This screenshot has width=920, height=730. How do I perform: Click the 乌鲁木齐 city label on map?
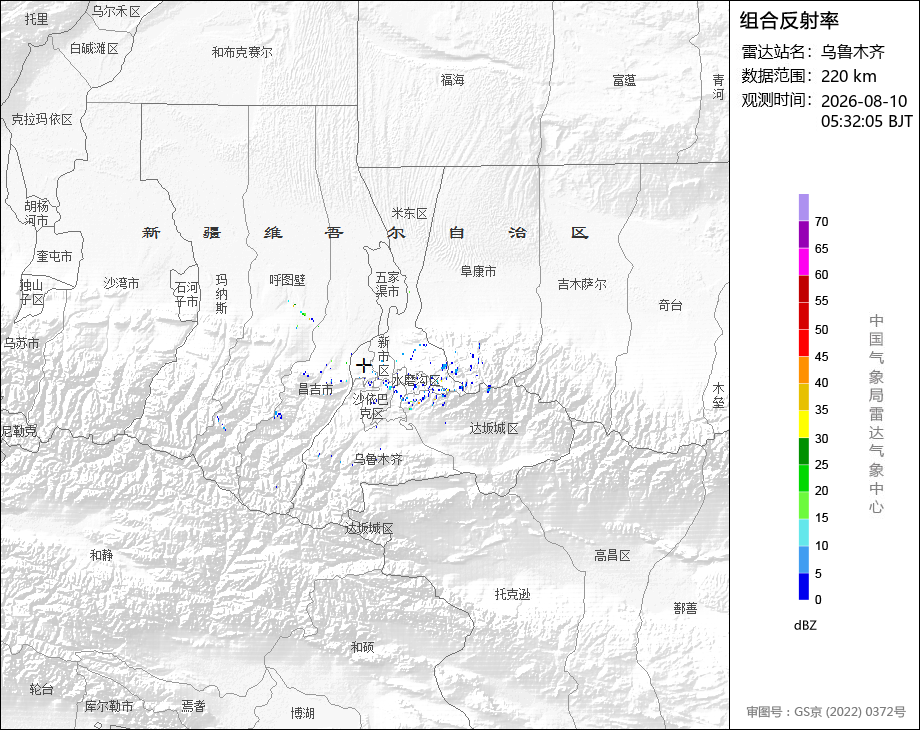click(378, 459)
